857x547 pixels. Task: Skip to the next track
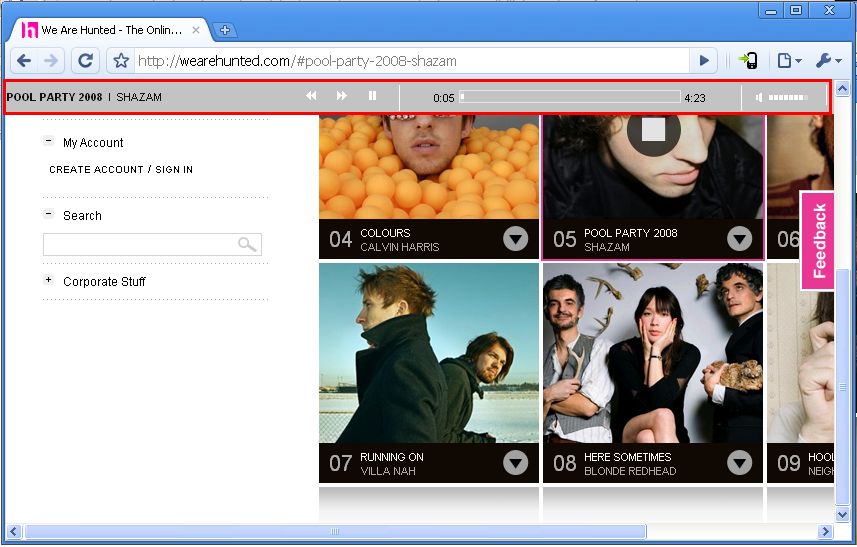click(342, 96)
